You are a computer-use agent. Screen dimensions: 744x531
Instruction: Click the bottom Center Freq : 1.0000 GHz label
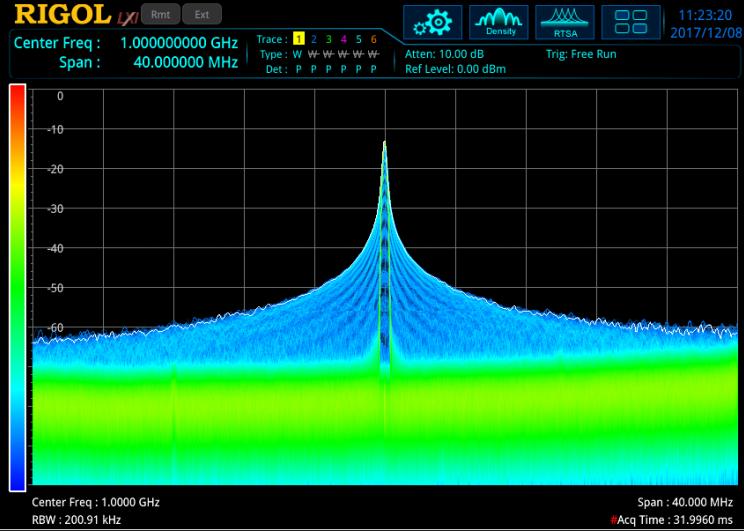tap(95, 502)
